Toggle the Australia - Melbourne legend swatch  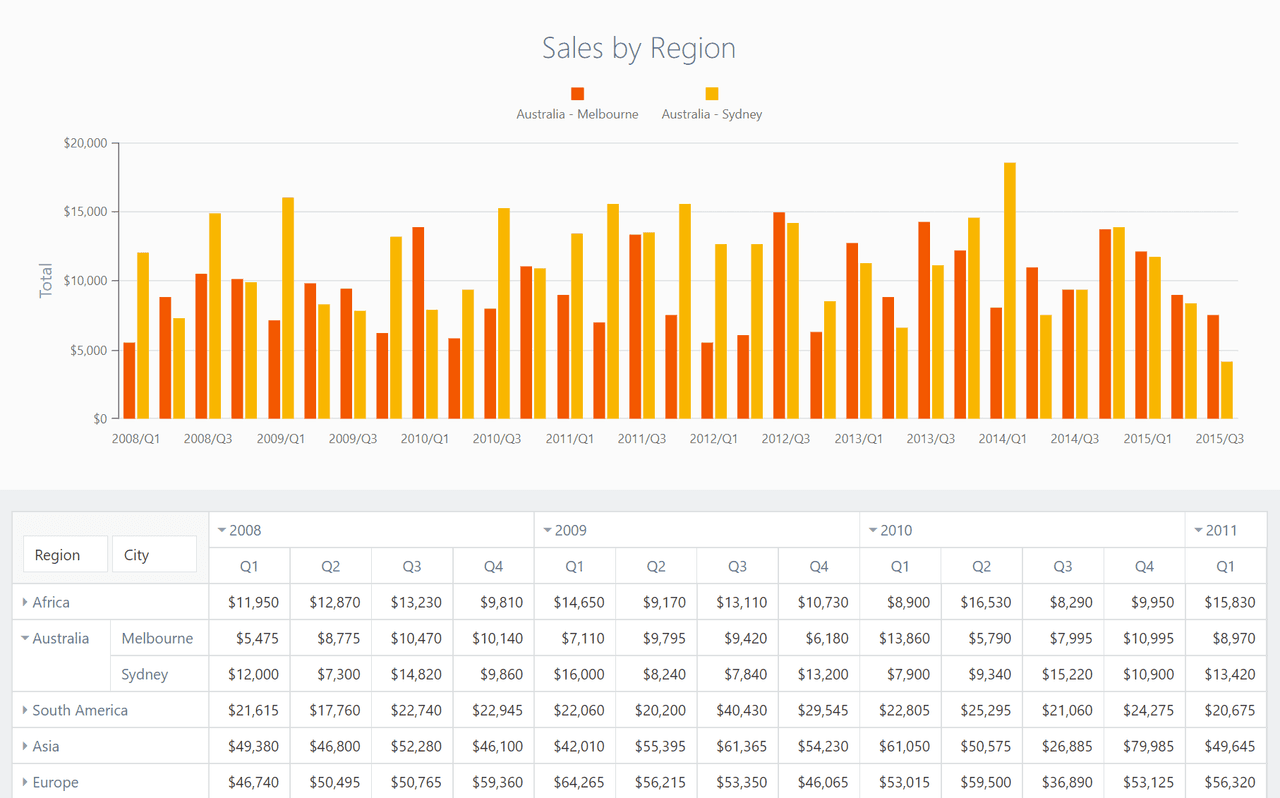point(577,93)
